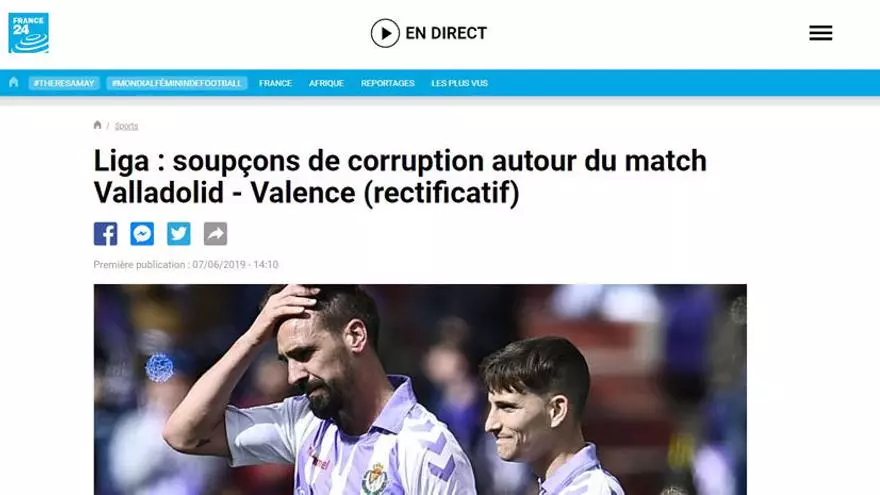Click the EN DIRECT label

pyautogui.click(x=446, y=33)
